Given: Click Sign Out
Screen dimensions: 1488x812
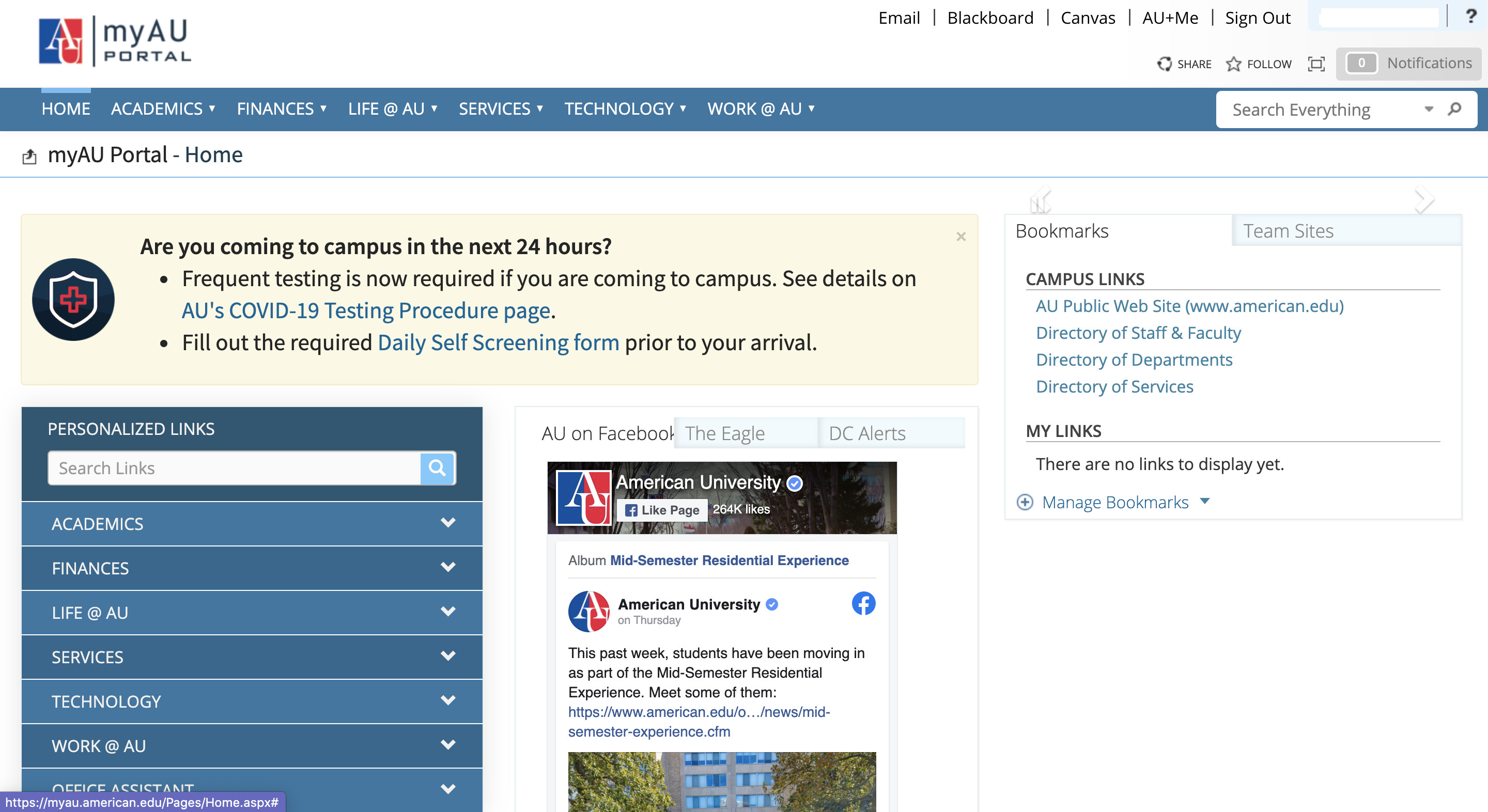Looking at the screenshot, I should [x=1258, y=18].
